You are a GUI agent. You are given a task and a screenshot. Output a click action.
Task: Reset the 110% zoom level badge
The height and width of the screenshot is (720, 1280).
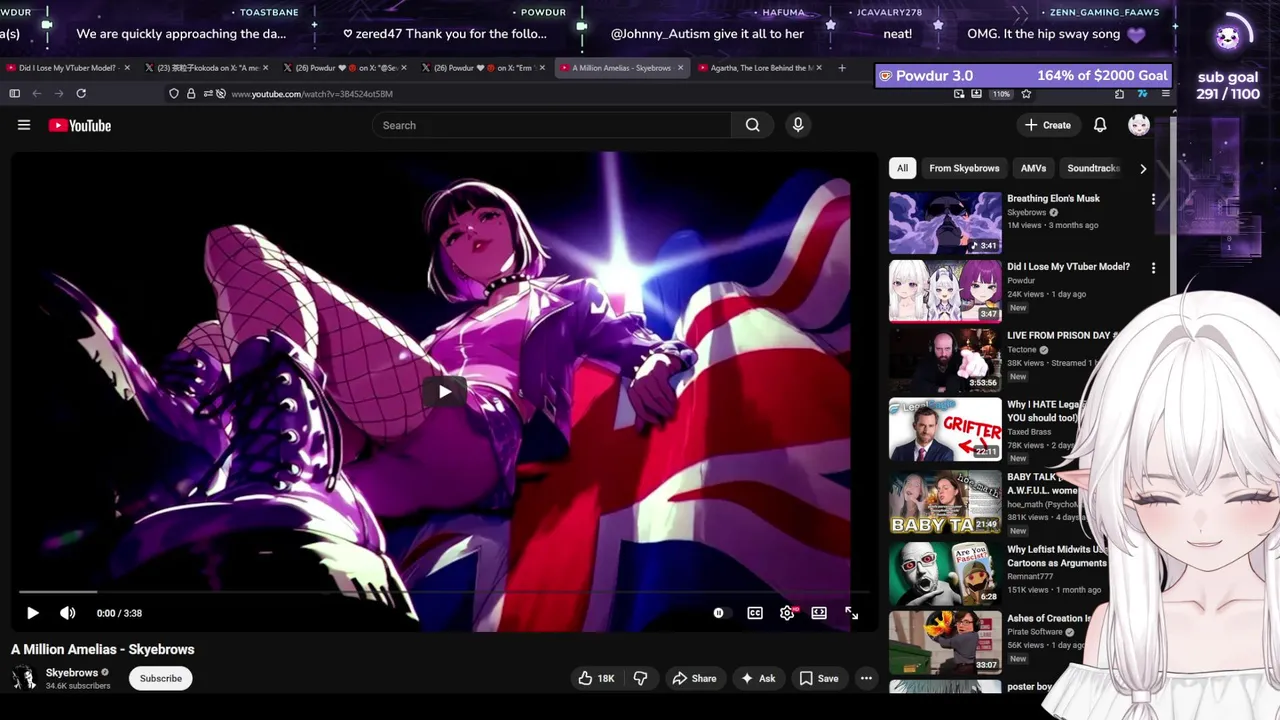click(x=1001, y=93)
